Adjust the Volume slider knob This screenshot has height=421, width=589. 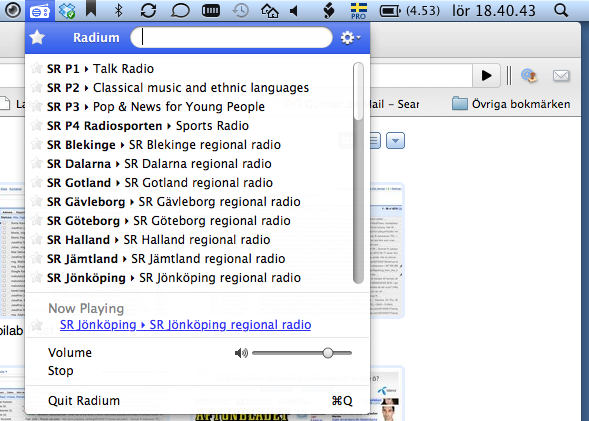(328, 353)
